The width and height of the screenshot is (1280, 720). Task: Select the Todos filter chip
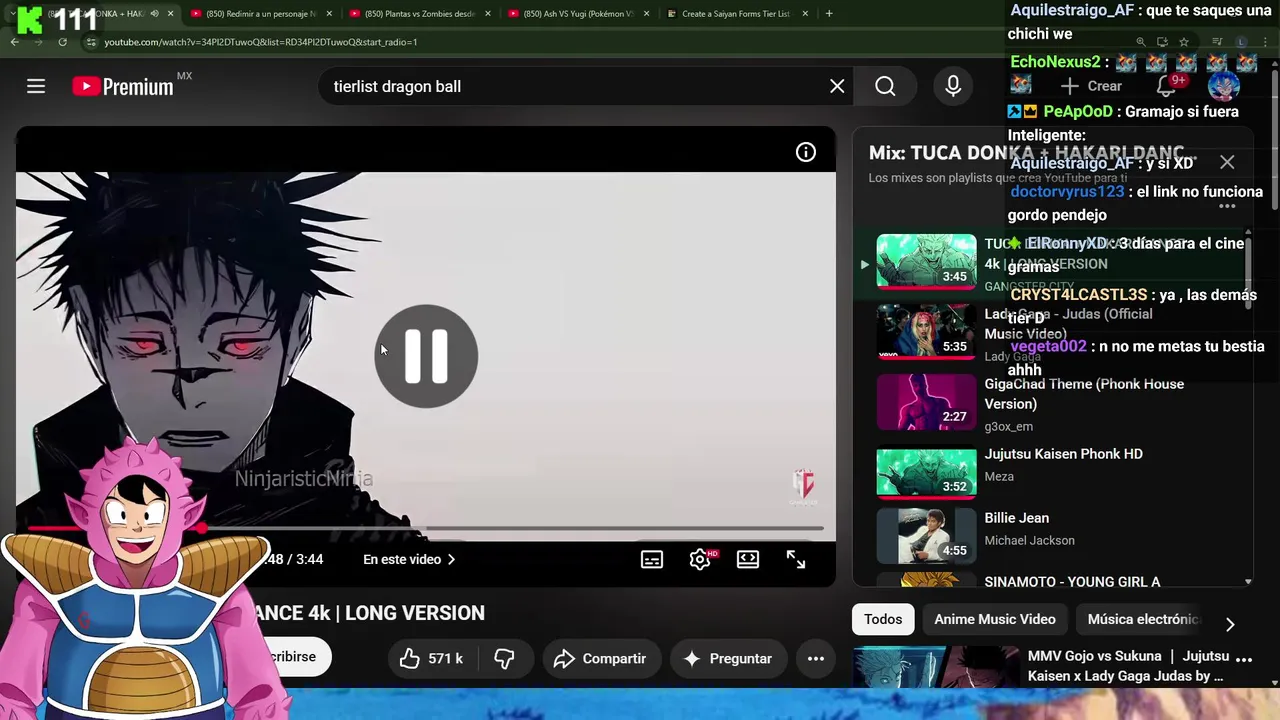click(x=883, y=619)
